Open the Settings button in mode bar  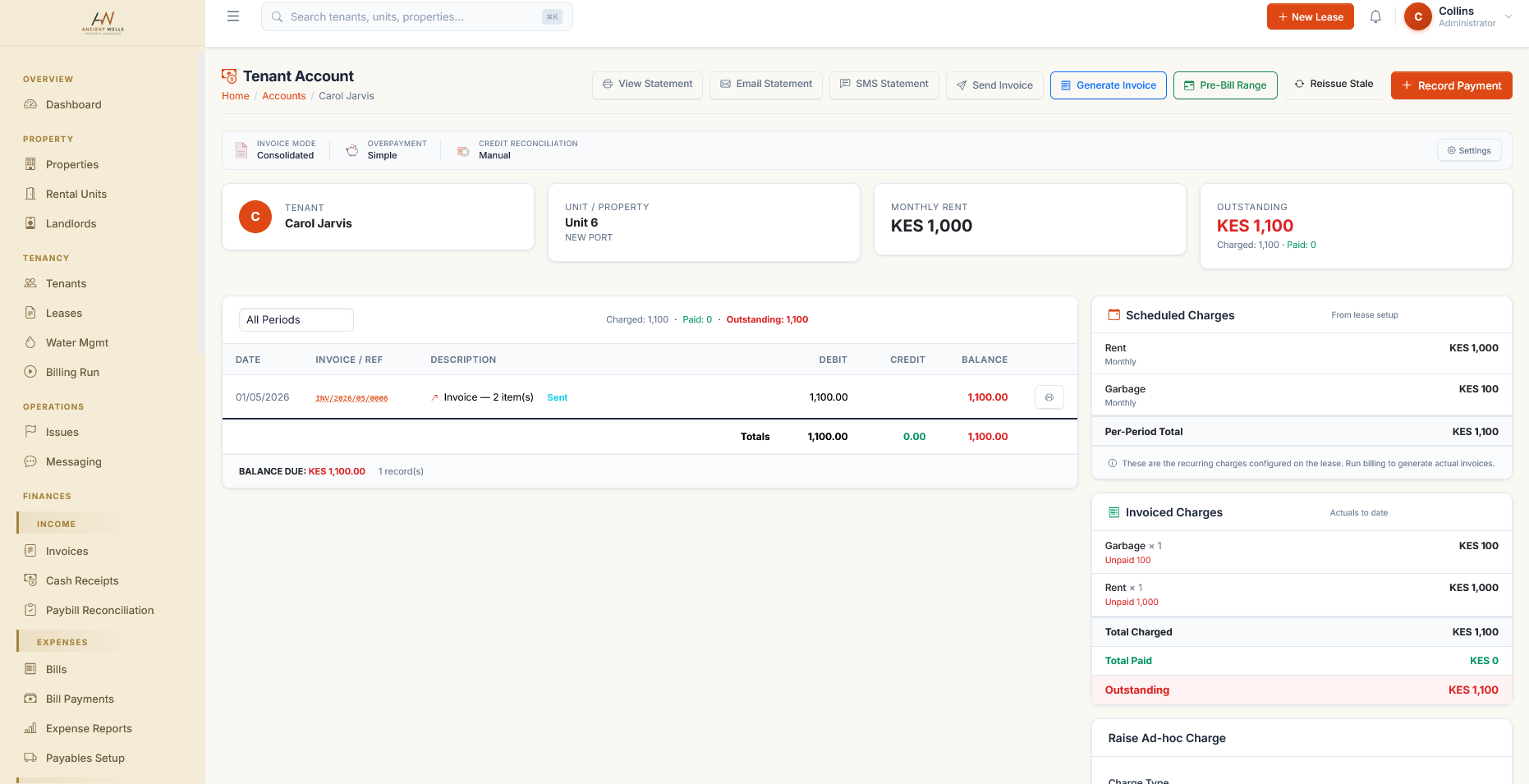[x=1469, y=150]
